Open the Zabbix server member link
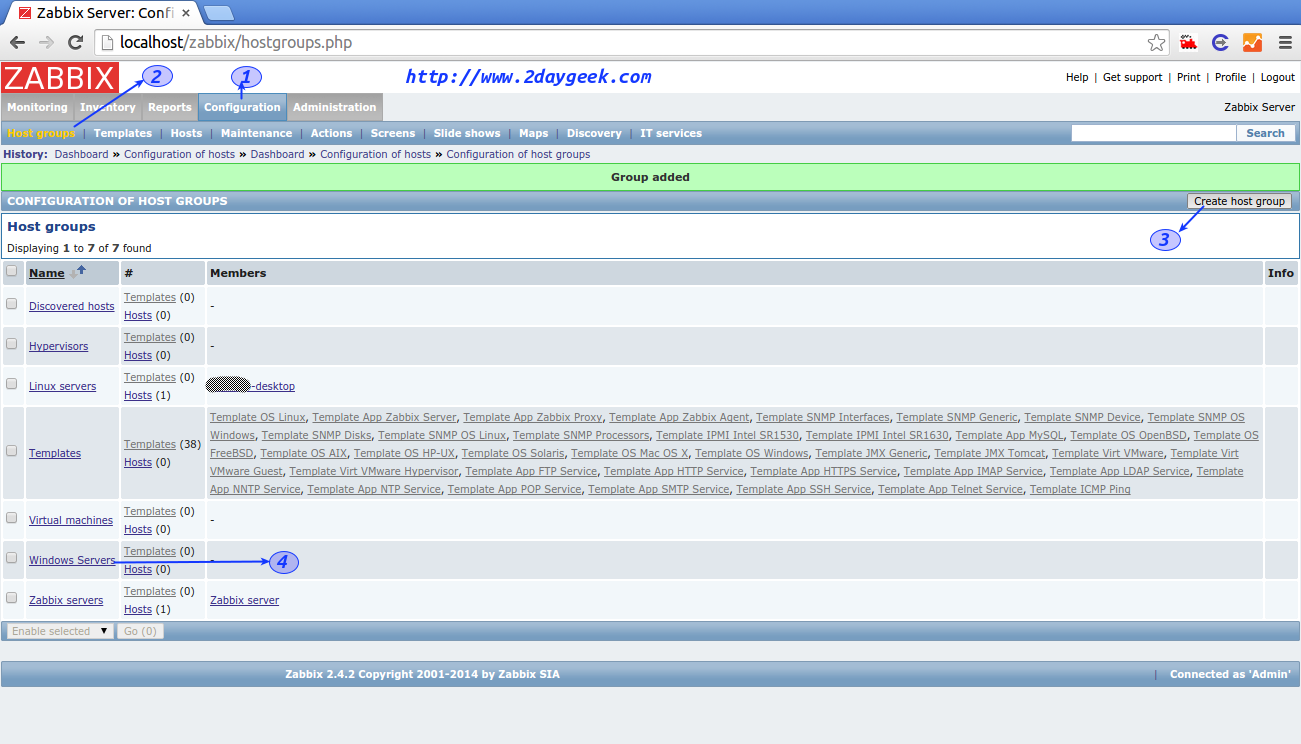This screenshot has width=1301, height=744. point(244,600)
